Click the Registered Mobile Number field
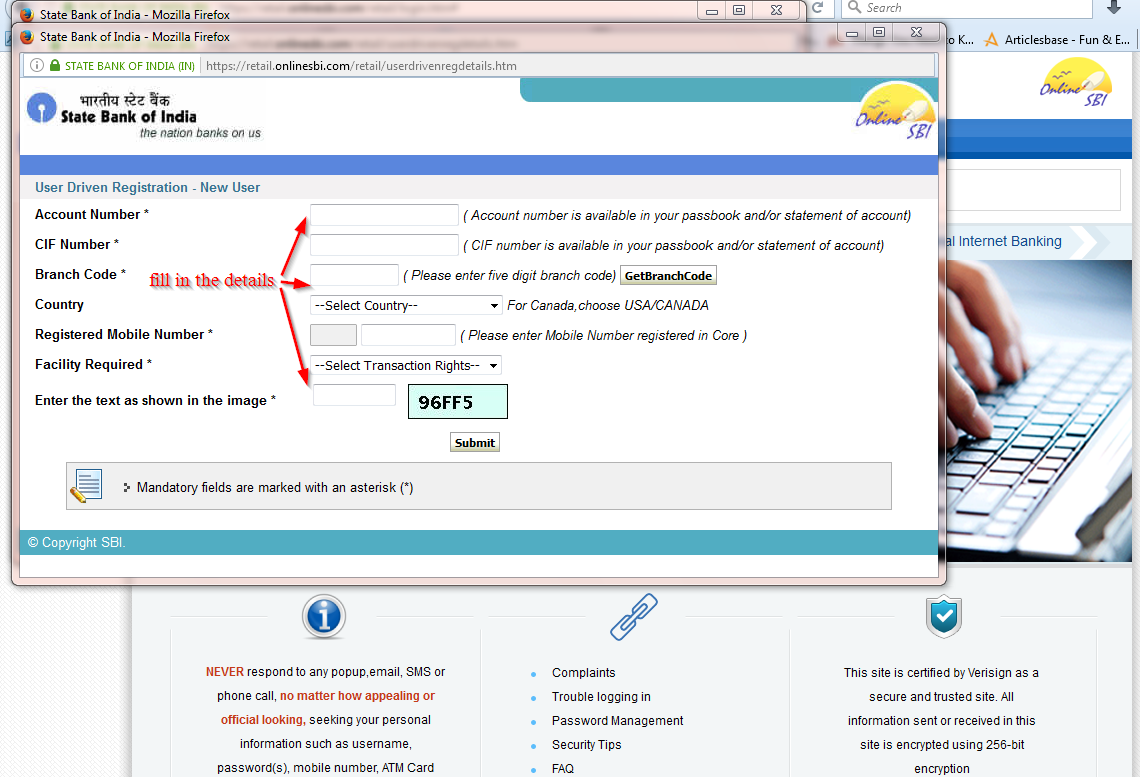 click(408, 335)
